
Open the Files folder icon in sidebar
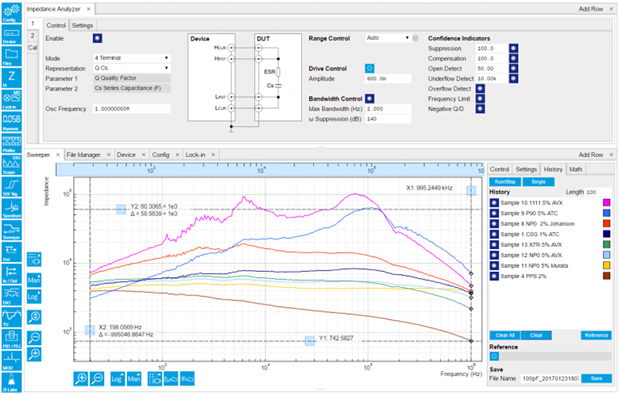point(12,56)
